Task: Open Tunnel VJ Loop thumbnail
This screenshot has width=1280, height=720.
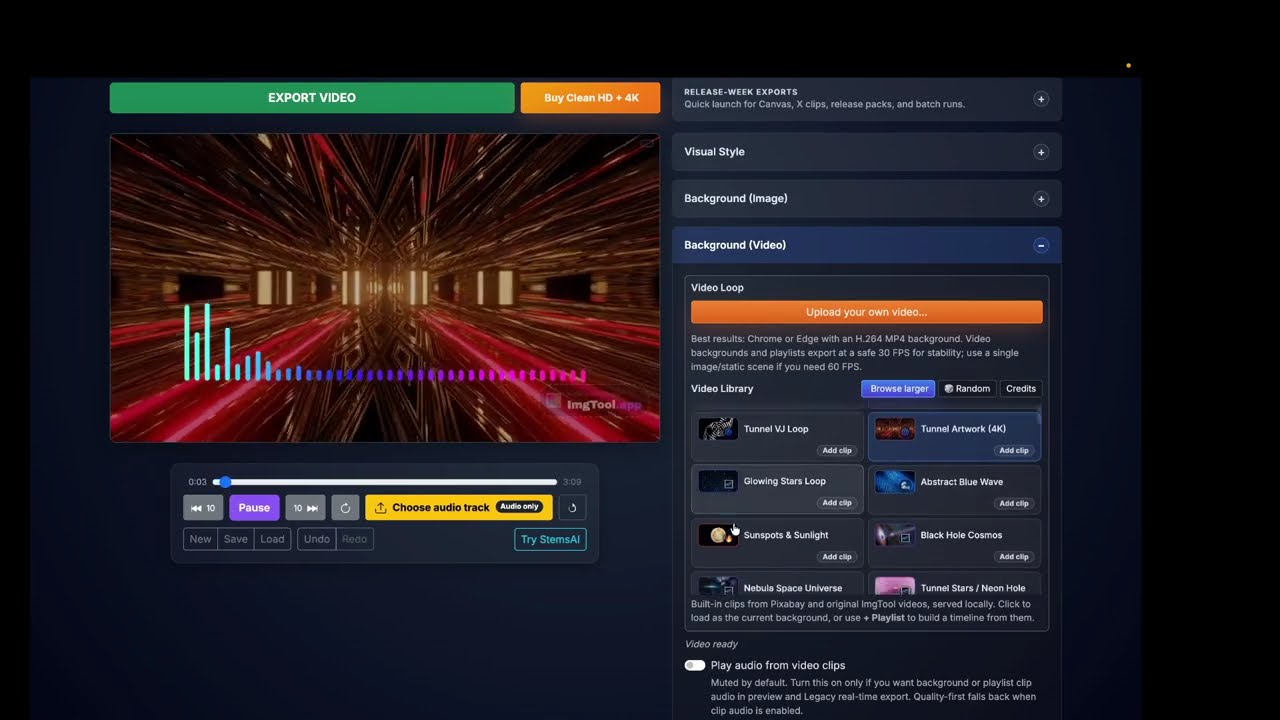Action: [x=718, y=429]
